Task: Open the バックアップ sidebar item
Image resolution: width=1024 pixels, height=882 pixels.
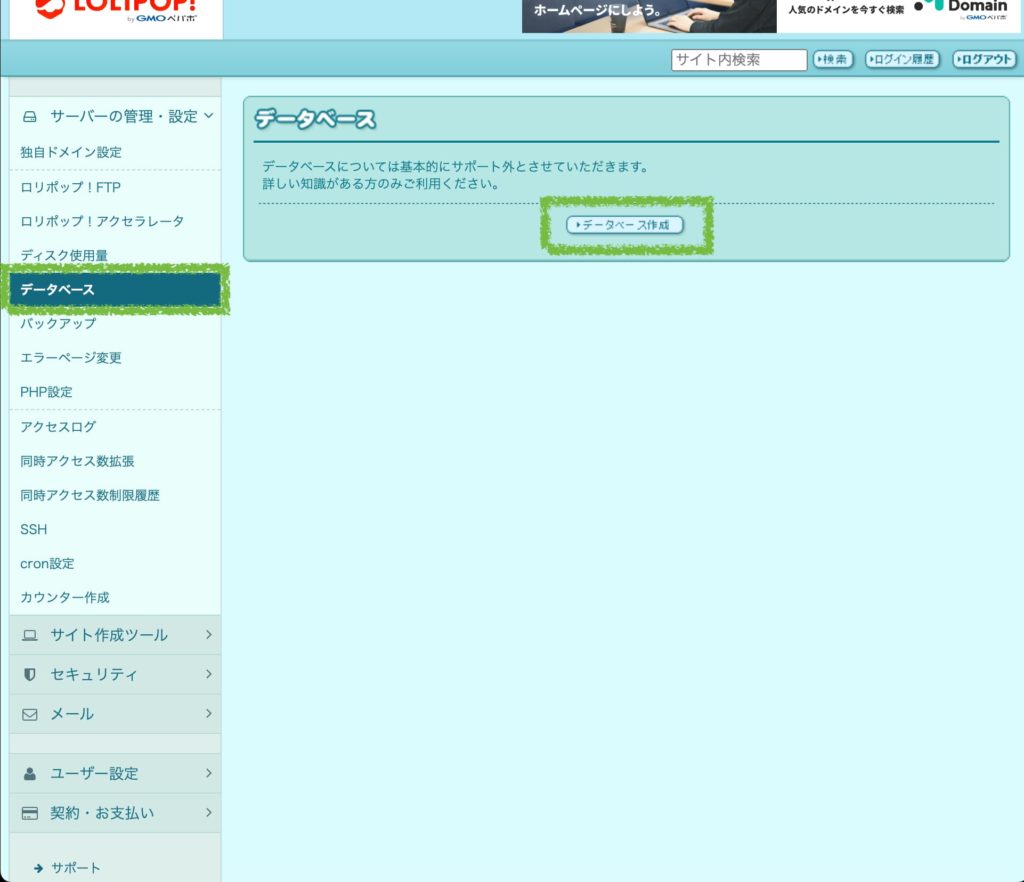Action: [x=58, y=324]
